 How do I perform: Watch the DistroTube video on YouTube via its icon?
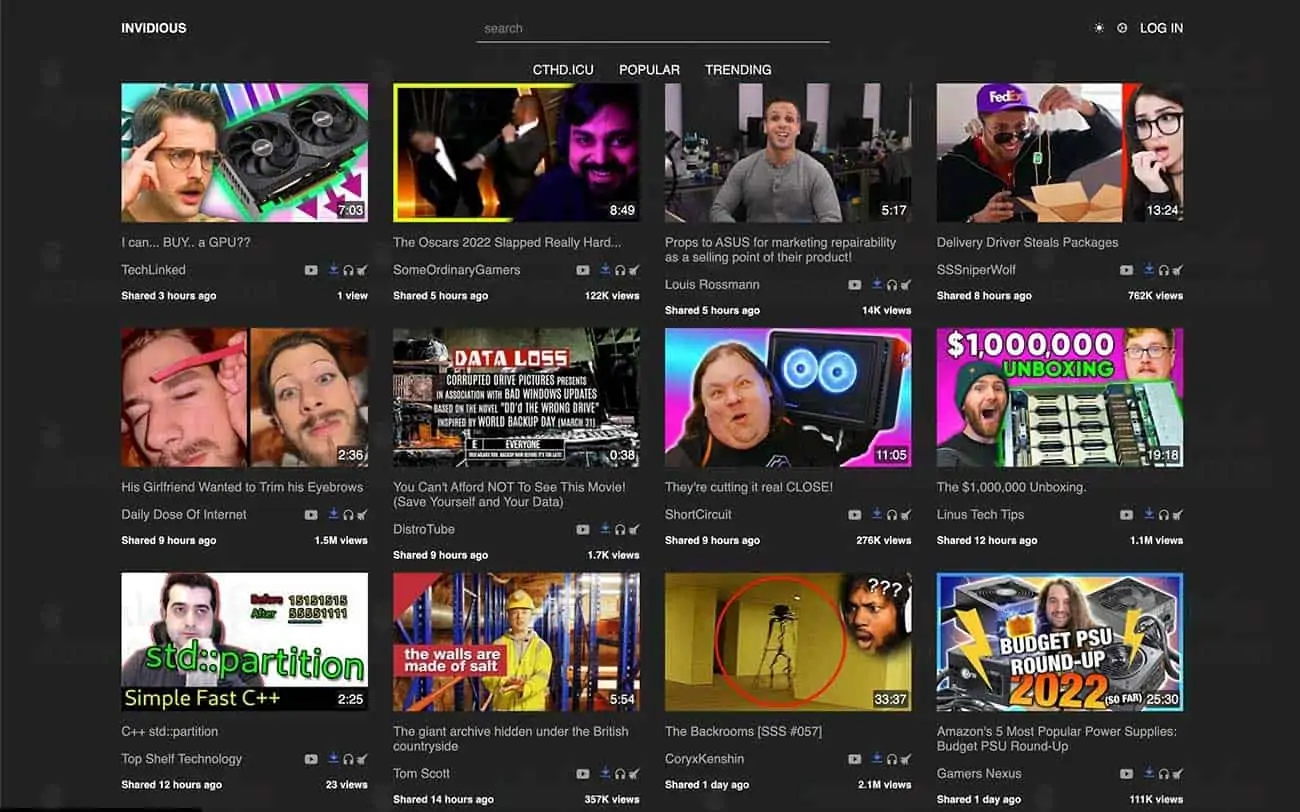coord(583,530)
